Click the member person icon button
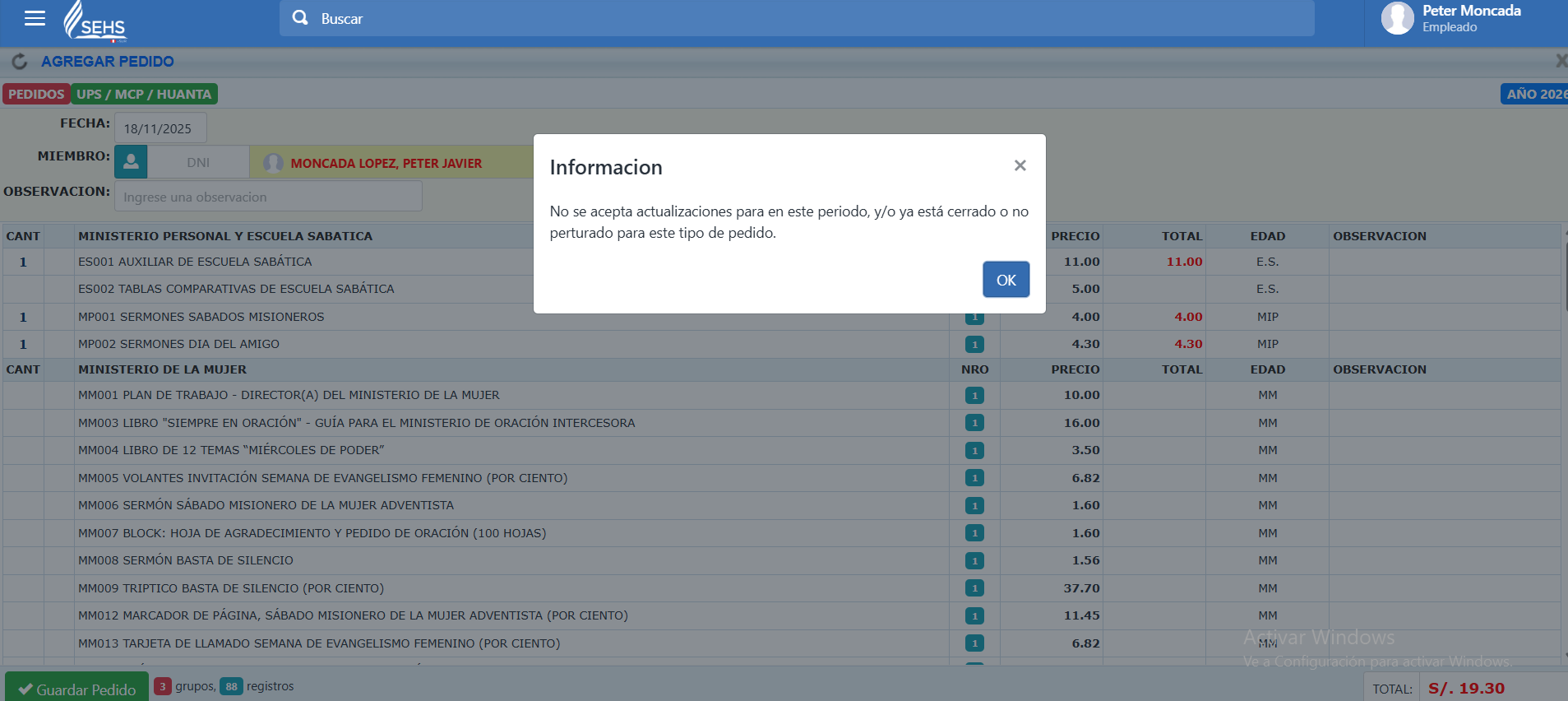This screenshot has width=1568, height=701. 131,162
